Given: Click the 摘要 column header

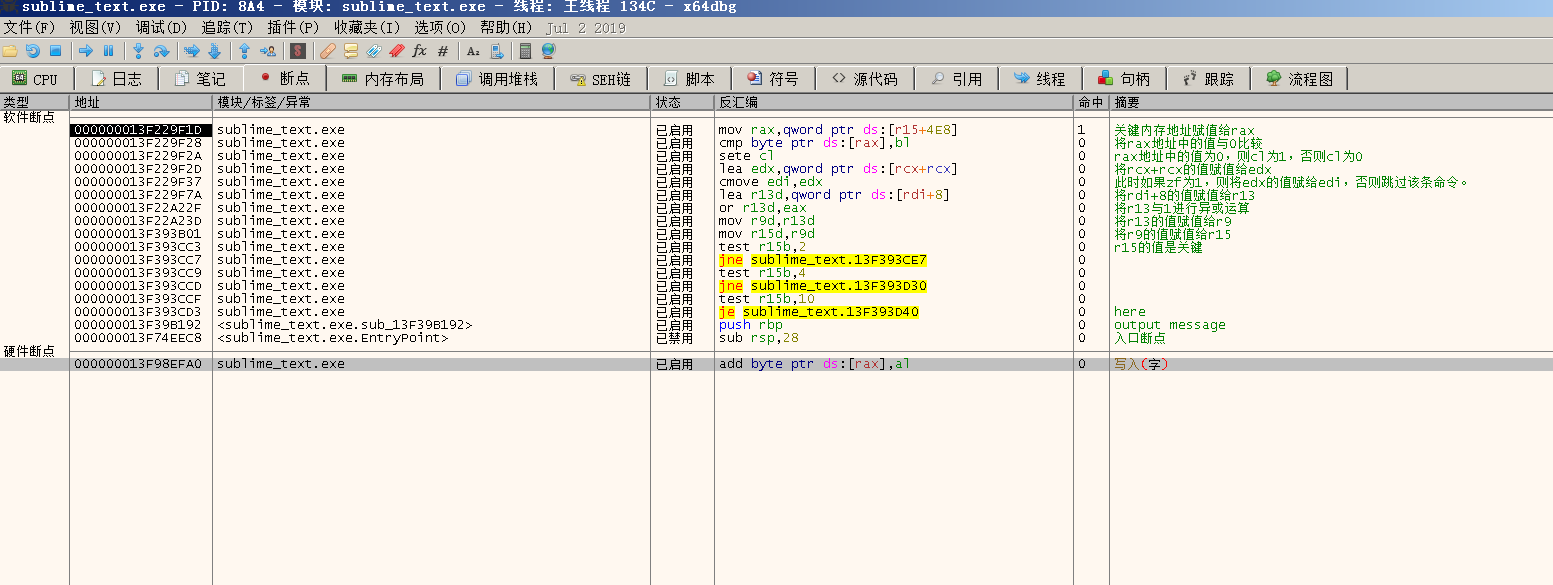Looking at the screenshot, I should [x=1331, y=103].
